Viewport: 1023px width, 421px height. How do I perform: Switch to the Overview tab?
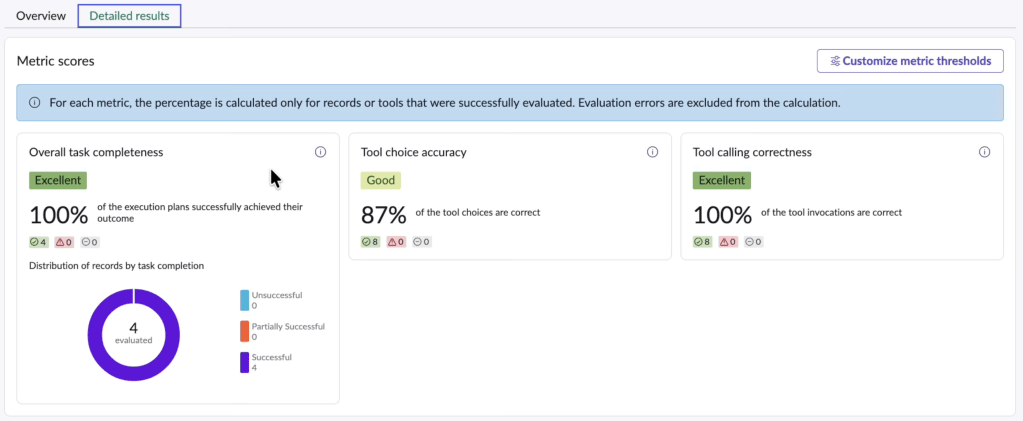[x=41, y=16]
